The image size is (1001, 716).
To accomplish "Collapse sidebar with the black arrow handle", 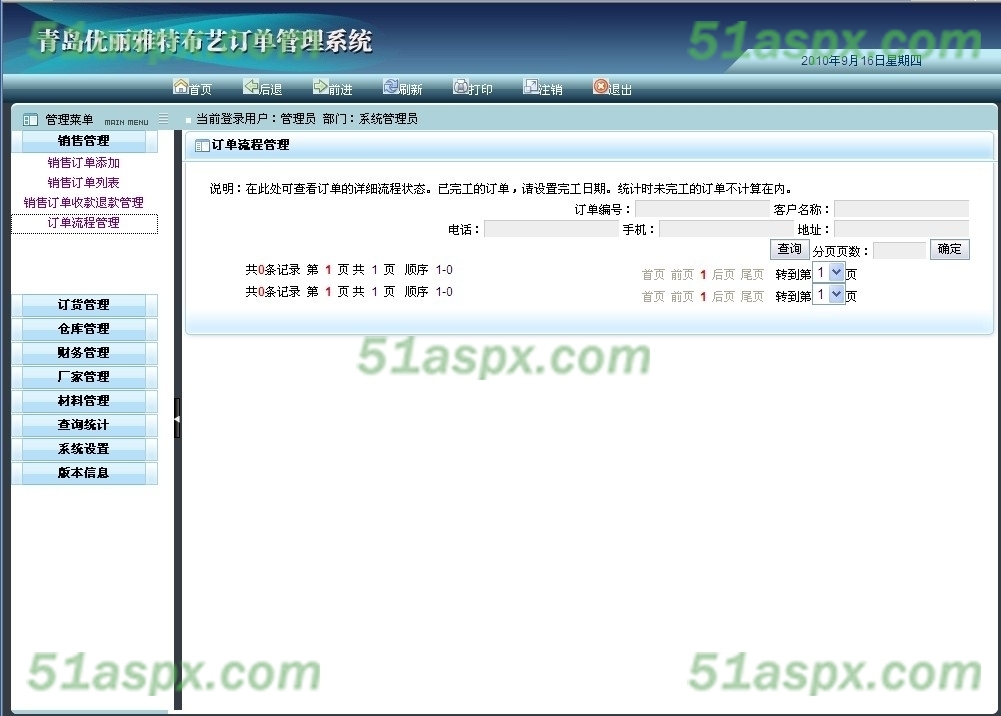I will (177, 419).
